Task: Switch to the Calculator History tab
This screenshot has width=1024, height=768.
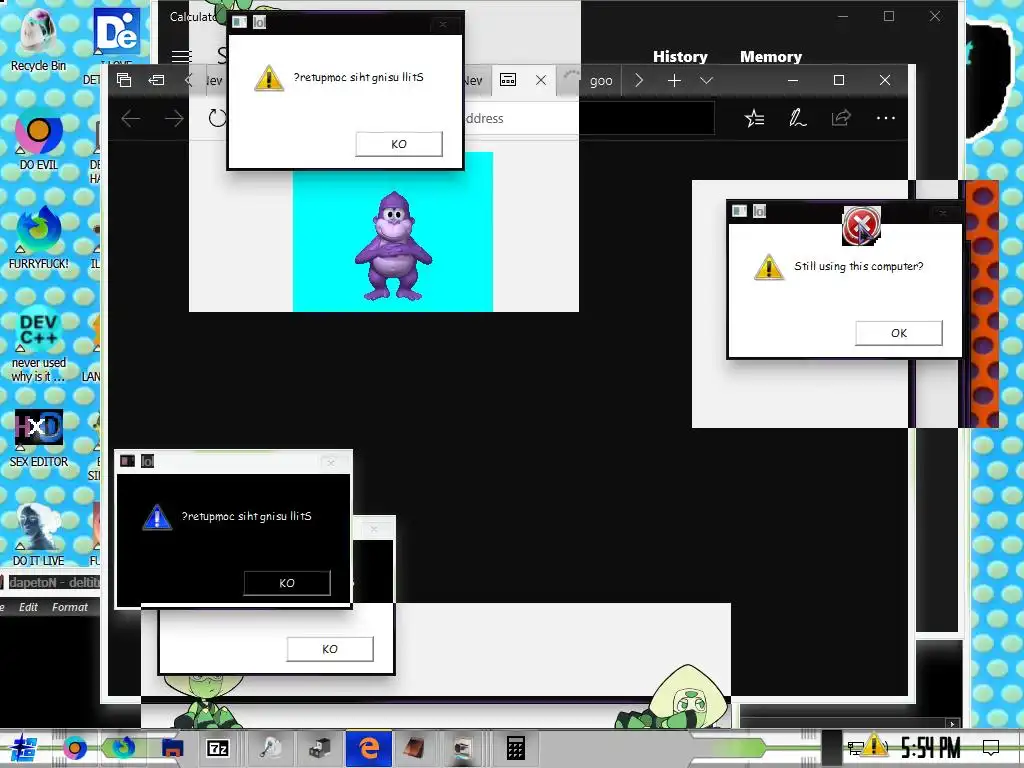Action: (x=680, y=57)
